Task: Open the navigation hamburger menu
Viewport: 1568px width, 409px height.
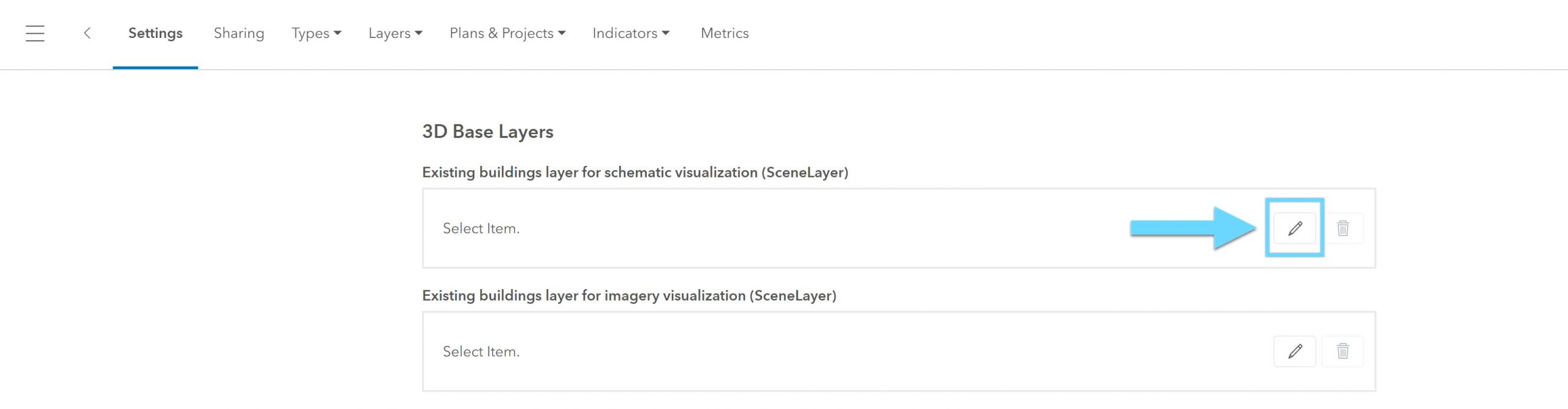Action: click(x=35, y=34)
